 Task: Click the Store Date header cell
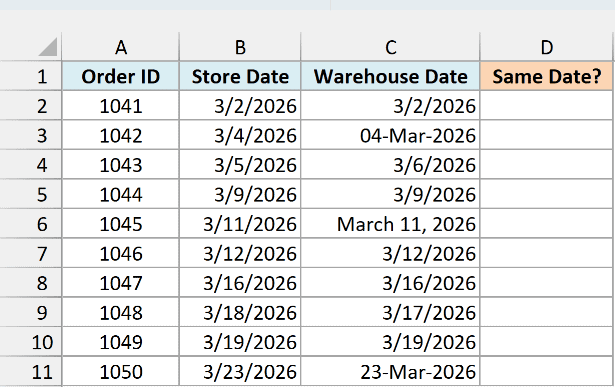point(240,76)
